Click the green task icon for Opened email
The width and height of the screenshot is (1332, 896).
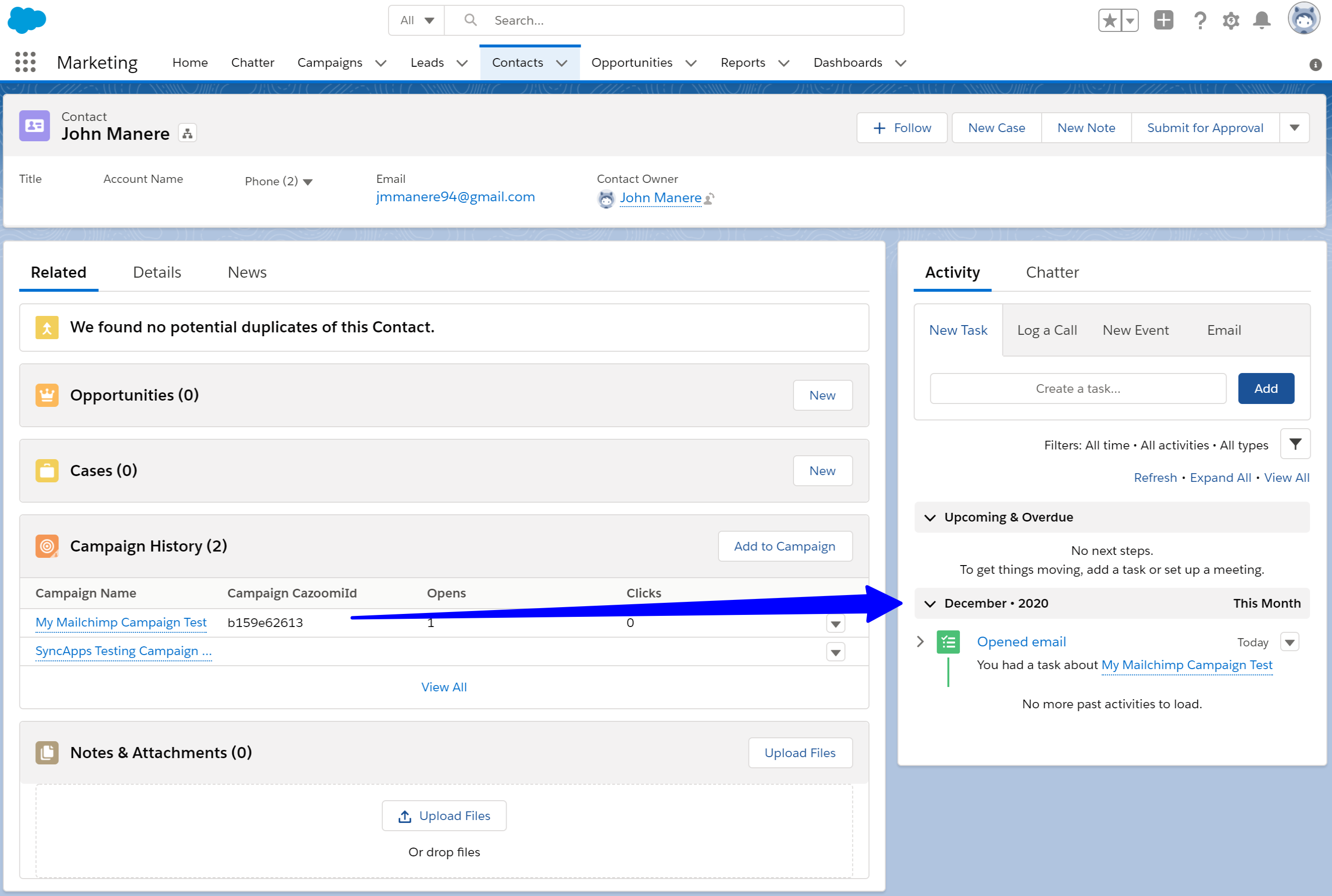948,642
